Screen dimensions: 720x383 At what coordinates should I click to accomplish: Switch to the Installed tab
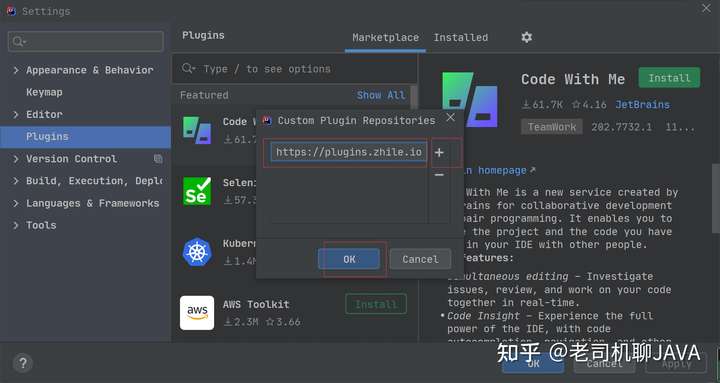click(x=461, y=38)
